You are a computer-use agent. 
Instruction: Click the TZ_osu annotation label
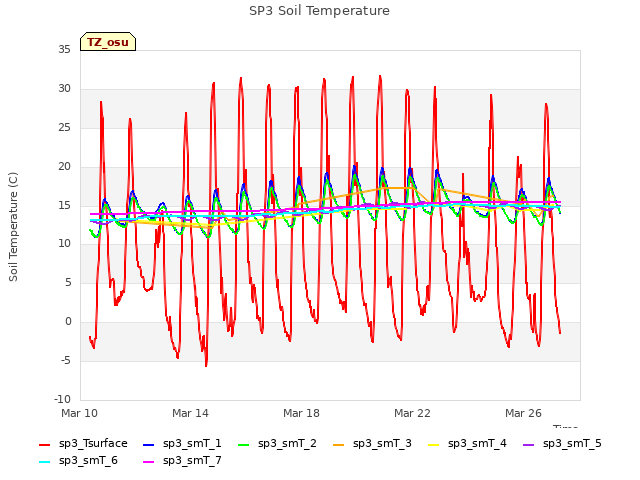click(x=108, y=42)
